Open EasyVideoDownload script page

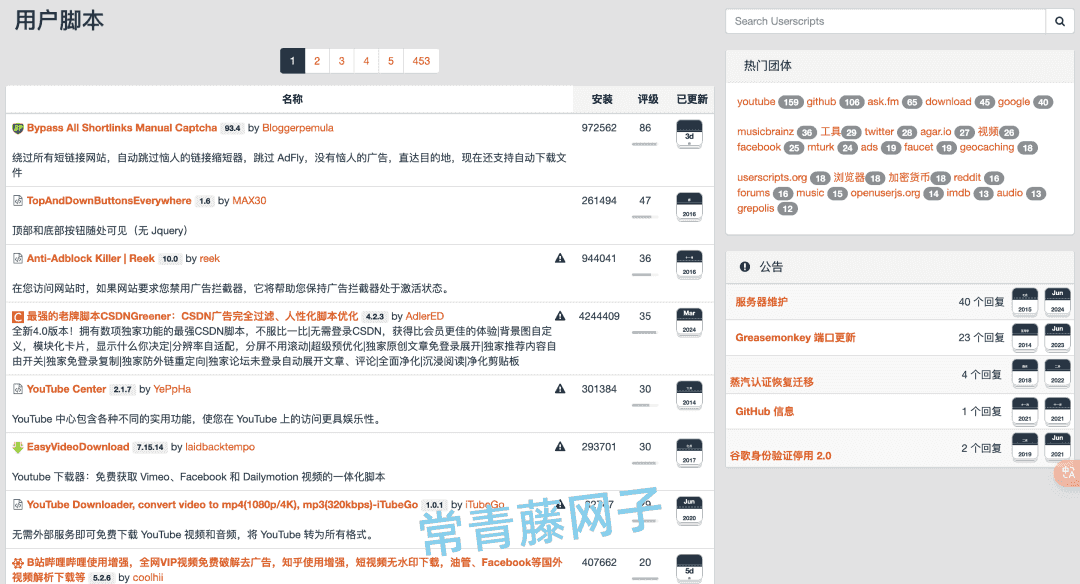(78, 447)
